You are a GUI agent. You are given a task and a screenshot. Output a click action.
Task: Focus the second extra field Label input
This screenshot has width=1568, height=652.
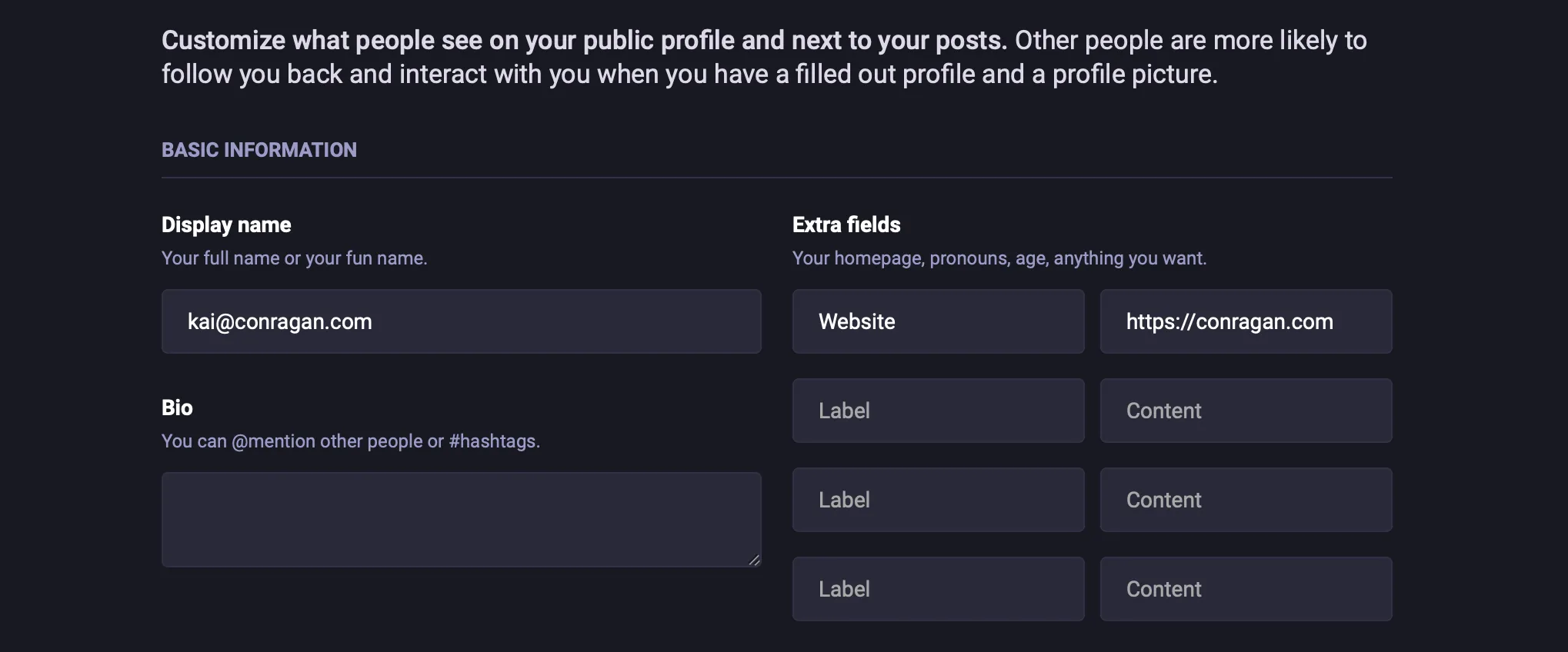point(938,411)
